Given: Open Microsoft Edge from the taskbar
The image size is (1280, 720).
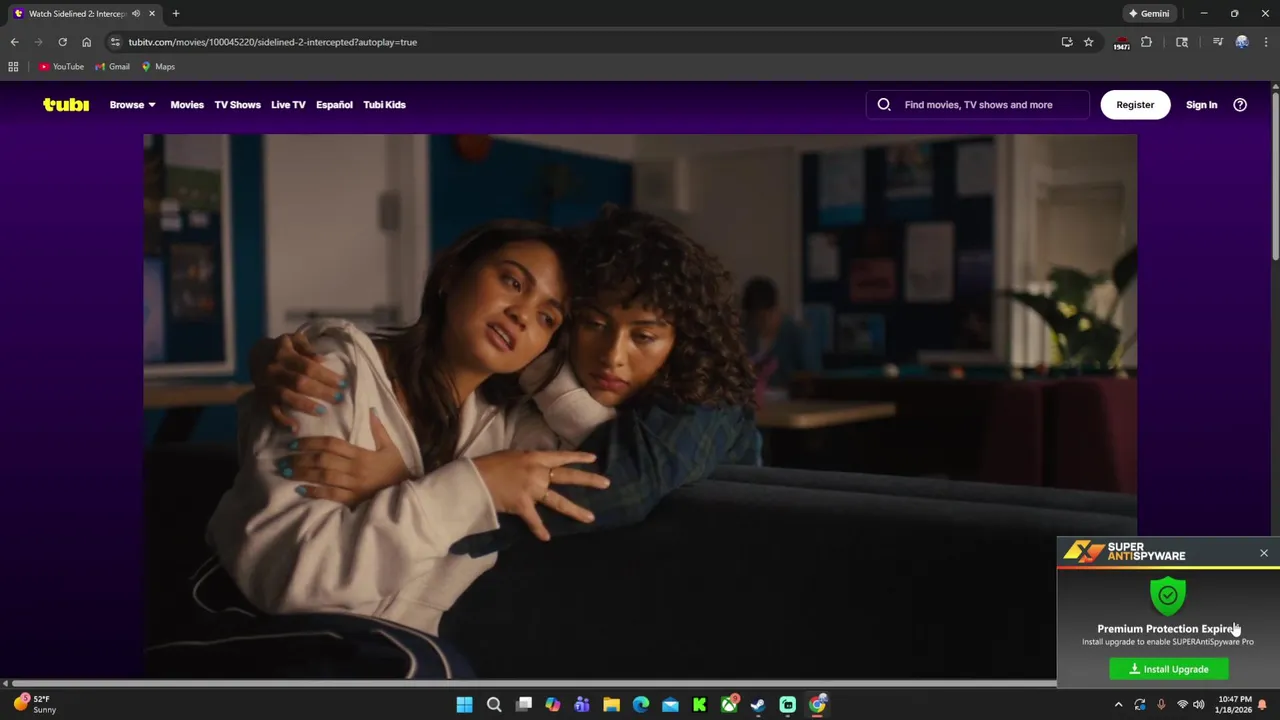Looking at the screenshot, I should click(x=641, y=705).
